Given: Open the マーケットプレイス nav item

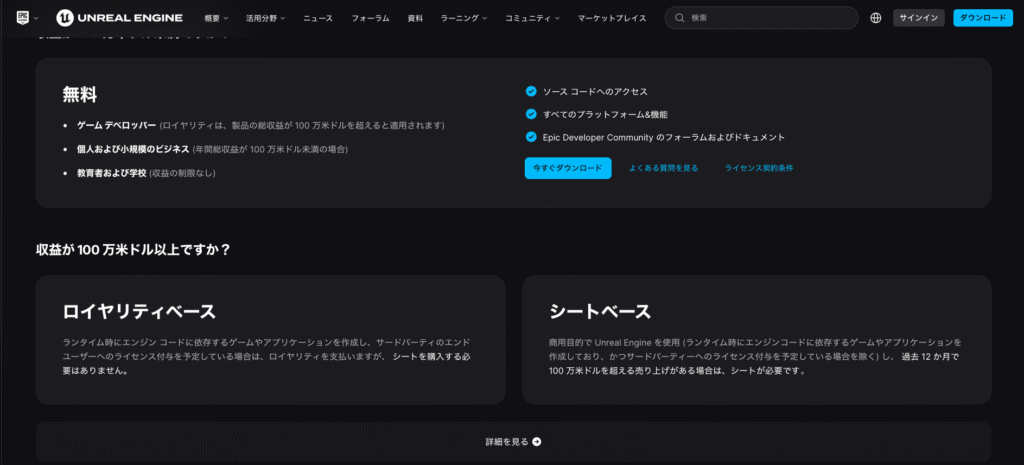Looking at the screenshot, I should [x=612, y=18].
